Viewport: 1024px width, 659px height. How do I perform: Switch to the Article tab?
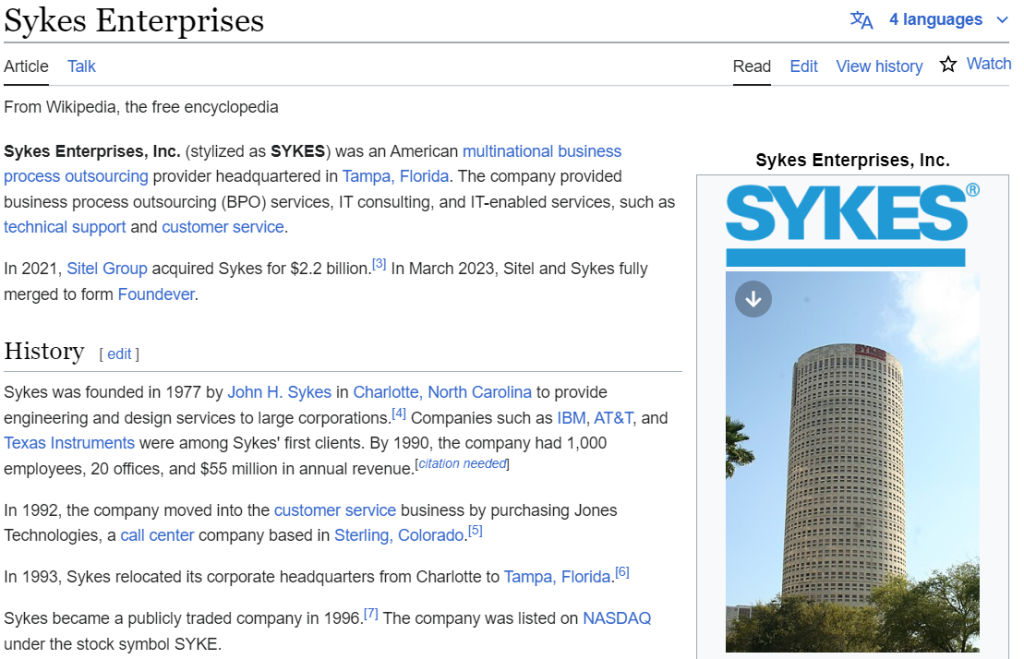(x=26, y=67)
